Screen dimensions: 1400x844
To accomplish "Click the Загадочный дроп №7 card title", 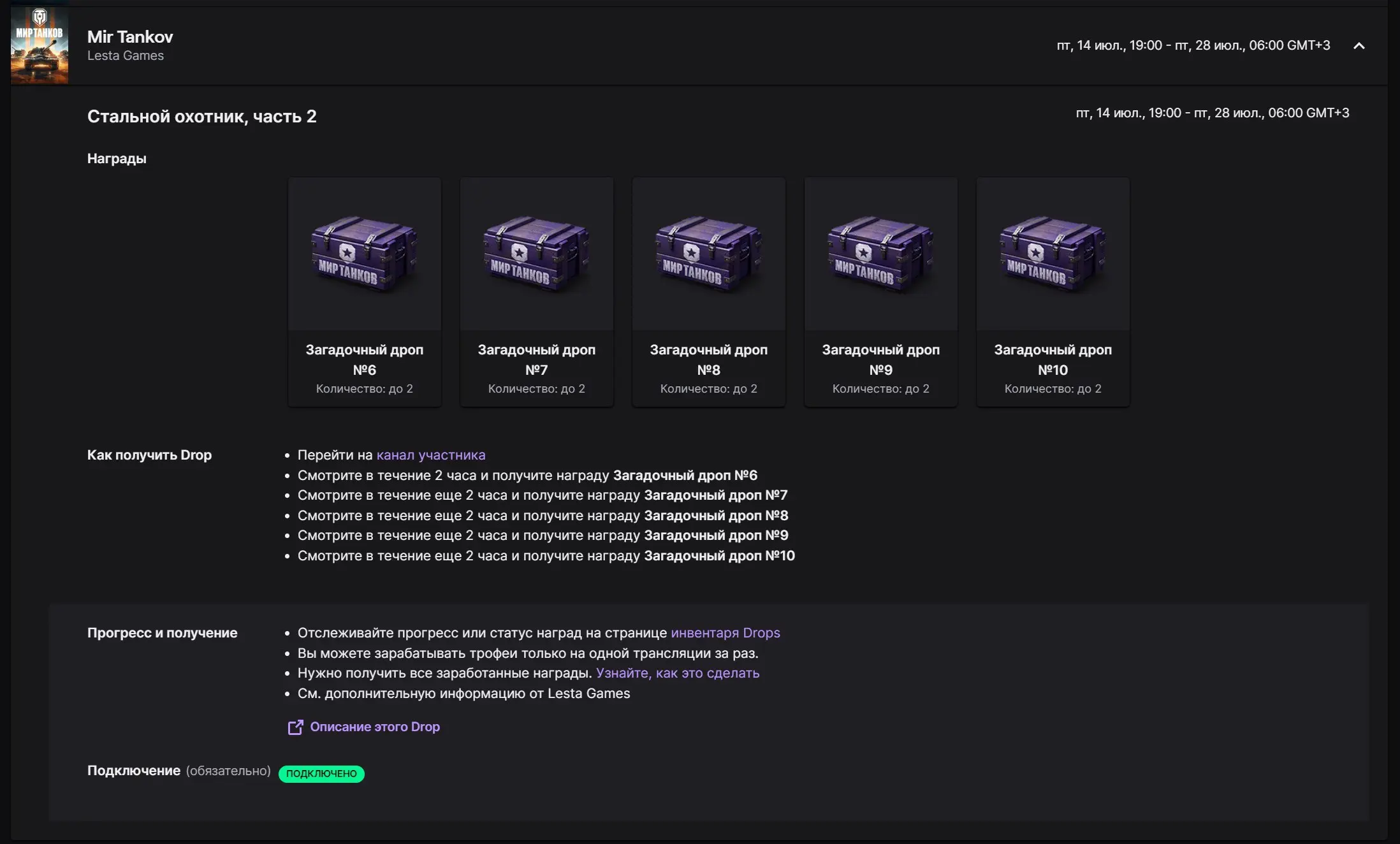I will click(537, 360).
